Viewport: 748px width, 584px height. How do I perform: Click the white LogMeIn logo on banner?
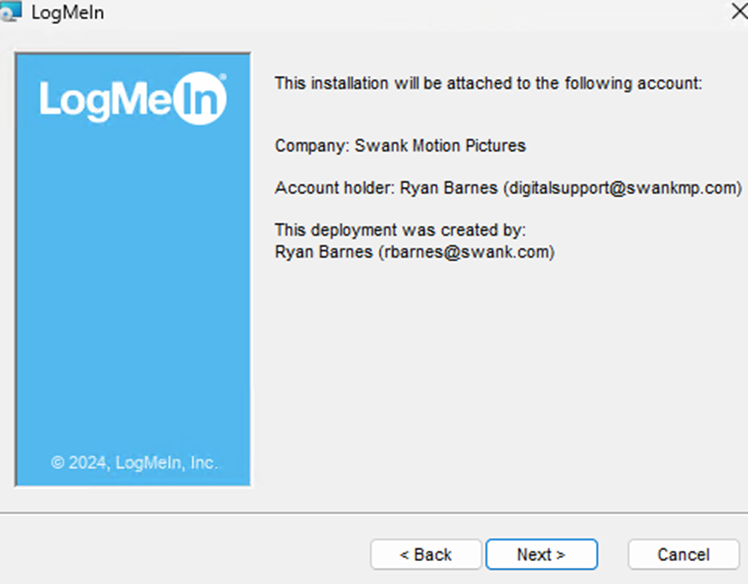(133, 100)
